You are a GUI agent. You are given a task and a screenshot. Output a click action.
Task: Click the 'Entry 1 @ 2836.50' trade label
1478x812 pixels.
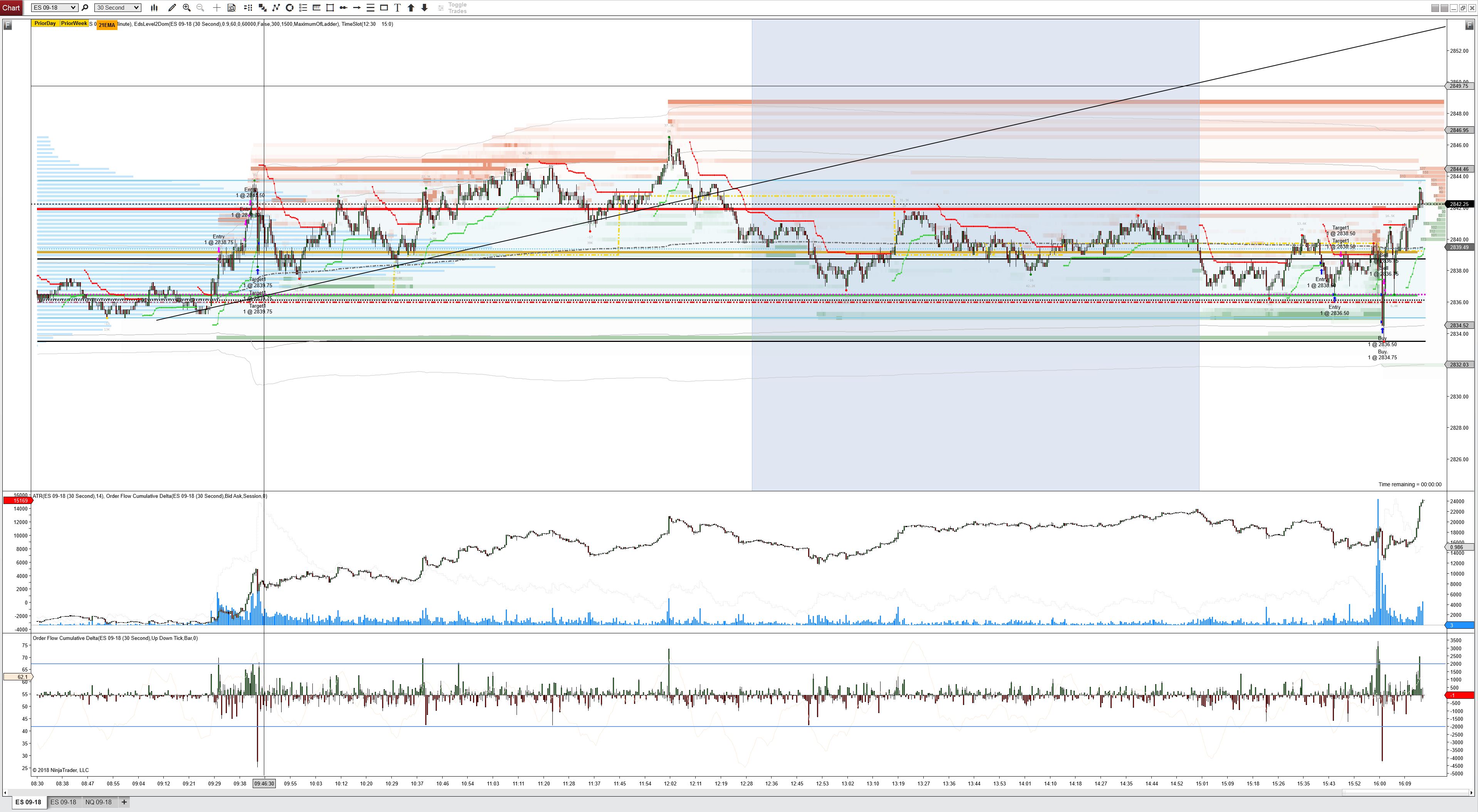[1335, 310]
